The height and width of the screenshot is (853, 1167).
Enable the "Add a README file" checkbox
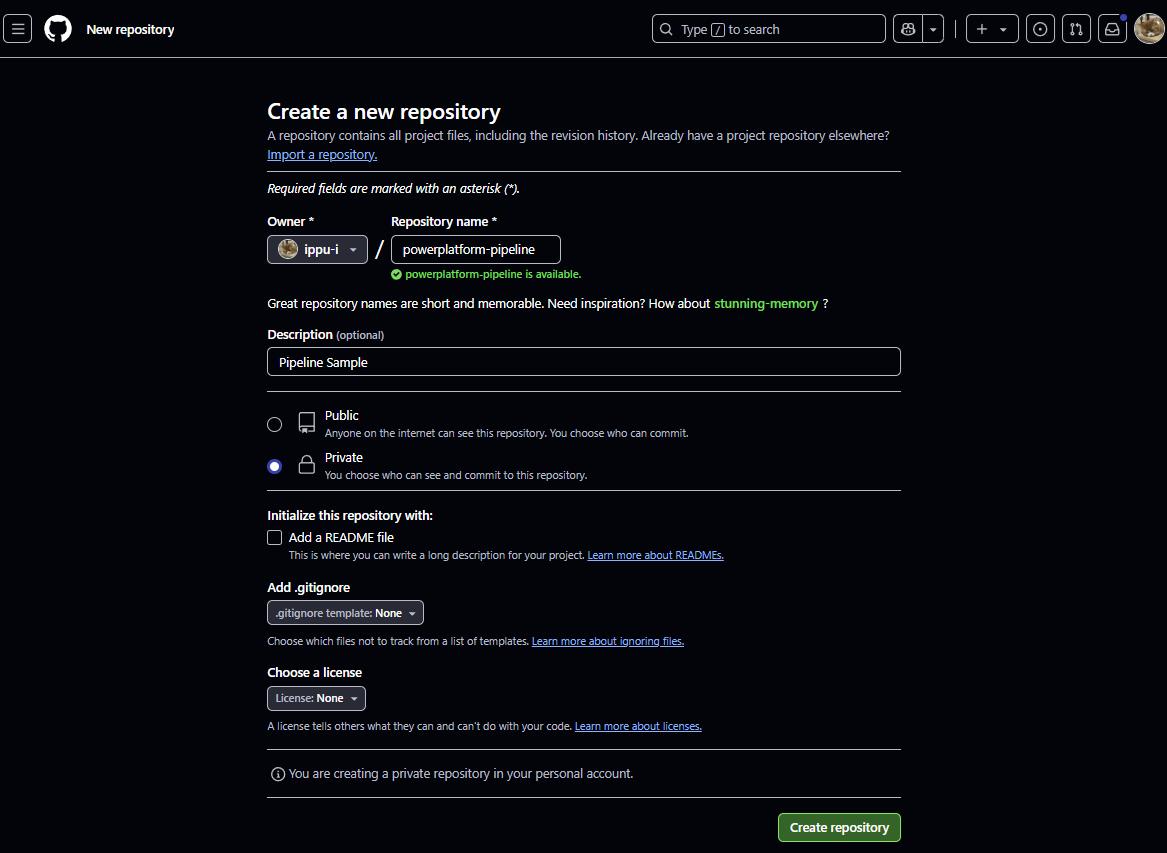274,537
